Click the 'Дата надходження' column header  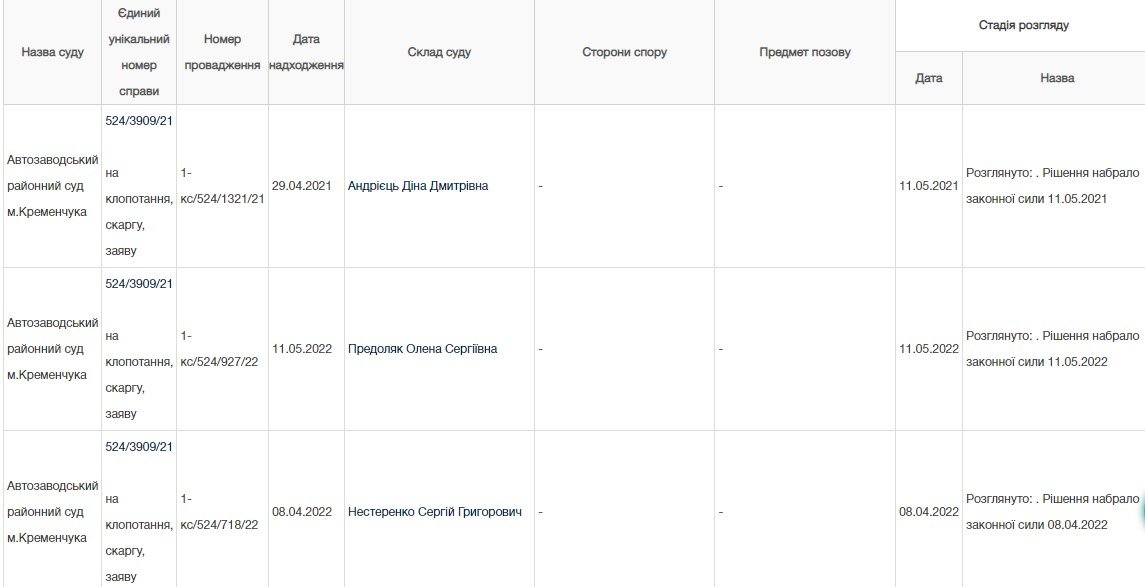pos(306,52)
